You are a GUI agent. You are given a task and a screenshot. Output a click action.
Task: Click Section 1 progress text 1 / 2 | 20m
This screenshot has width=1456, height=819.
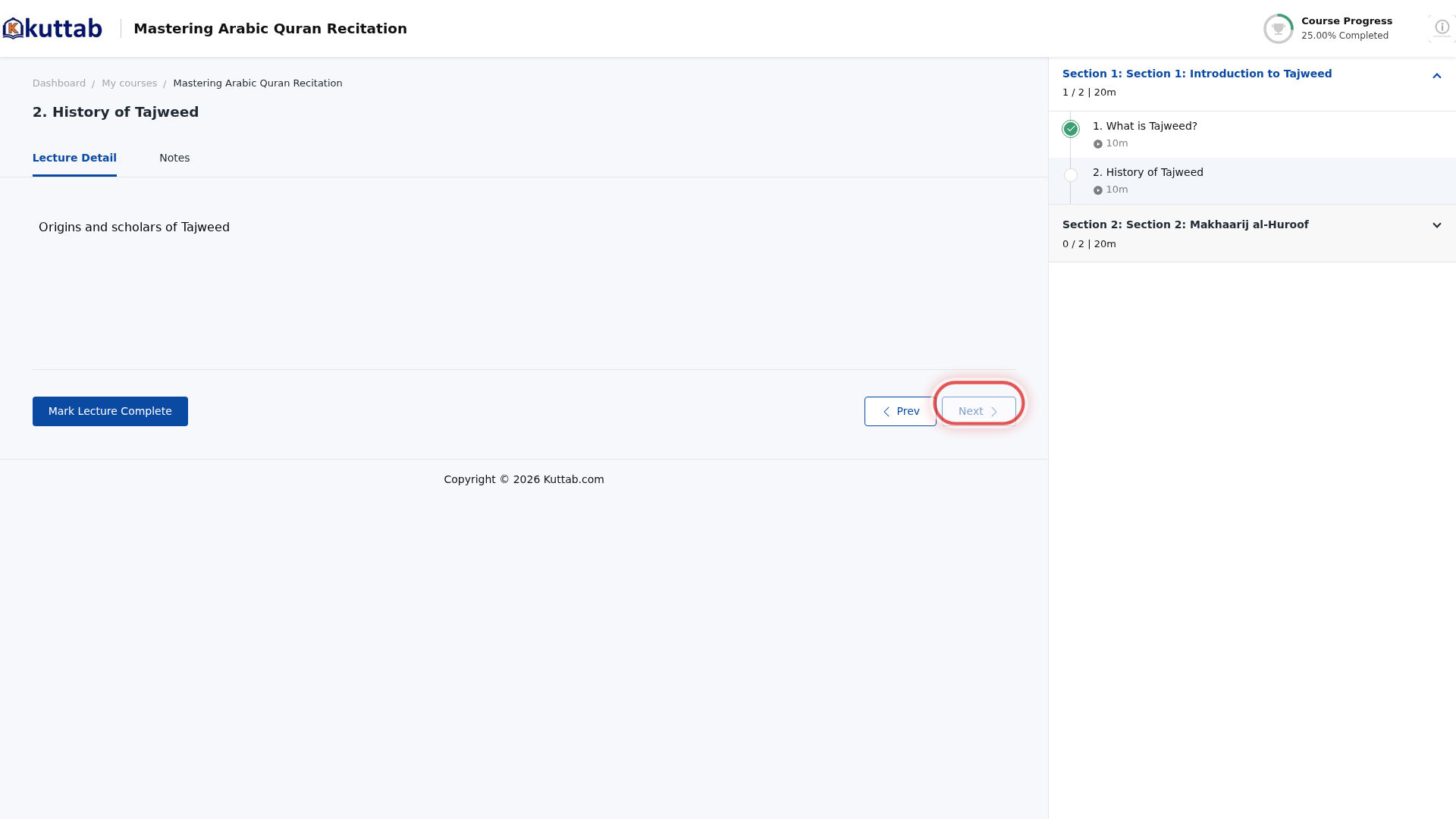pos(1089,93)
